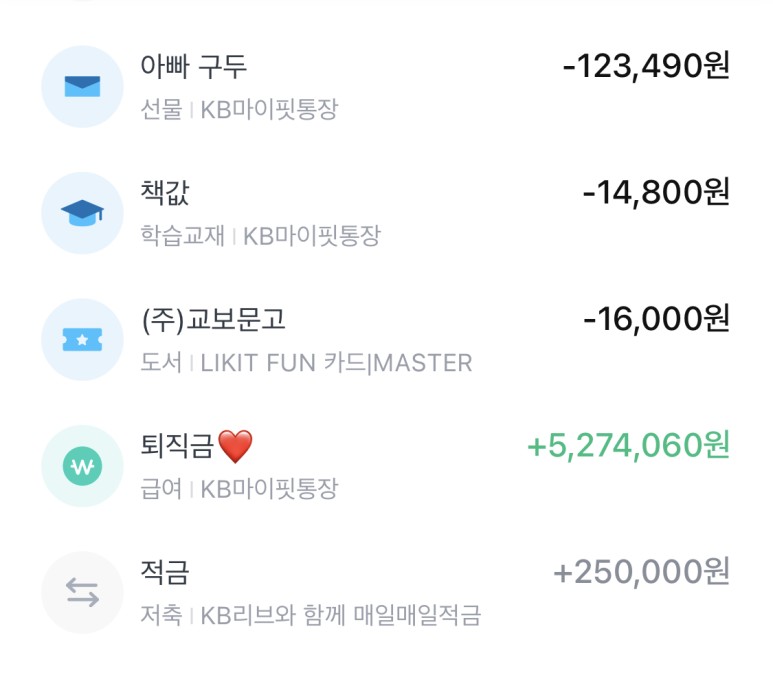Viewport: 773px width, 684px height.
Task: Open the 퇴직금 income entry
Action: 178,447
